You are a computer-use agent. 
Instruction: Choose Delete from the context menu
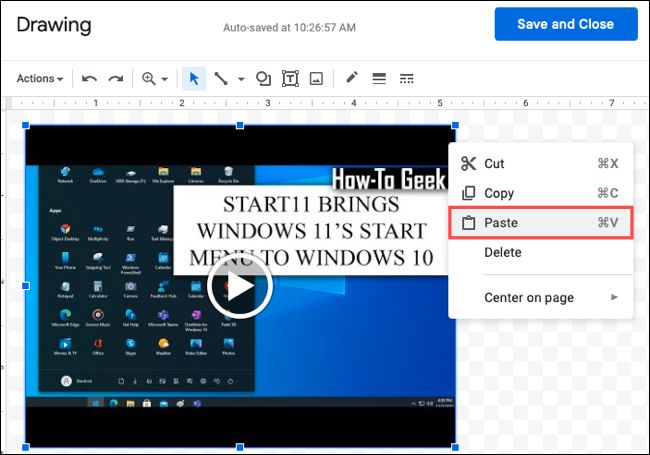(541, 252)
